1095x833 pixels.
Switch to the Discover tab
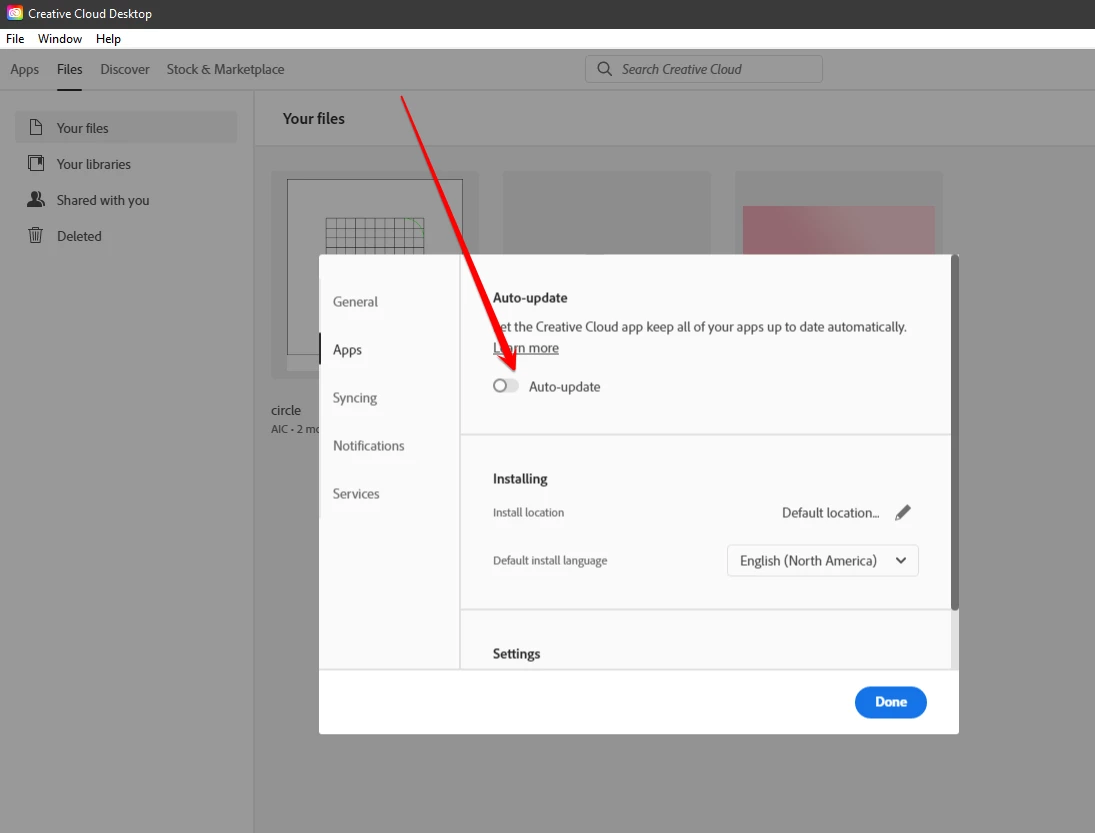125,69
